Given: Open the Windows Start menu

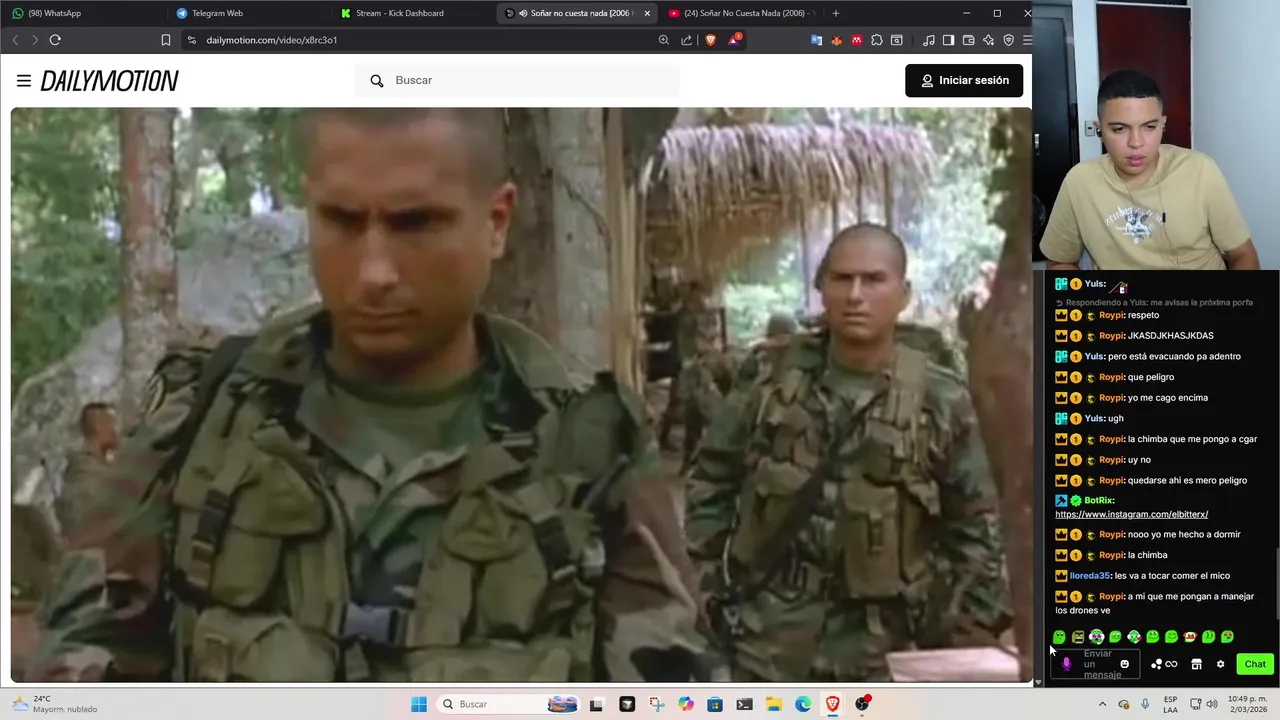Looking at the screenshot, I should coord(419,704).
